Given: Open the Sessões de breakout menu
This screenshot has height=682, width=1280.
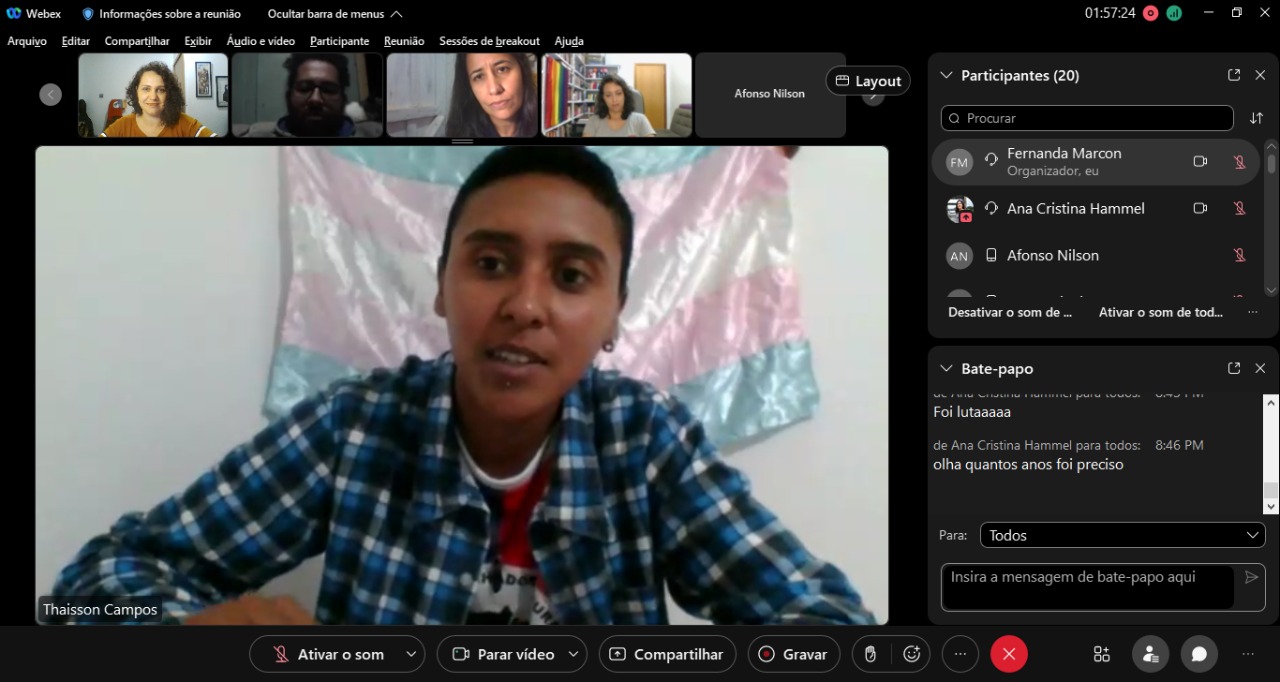Looking at the screenshot, I should tap(490, 41).
